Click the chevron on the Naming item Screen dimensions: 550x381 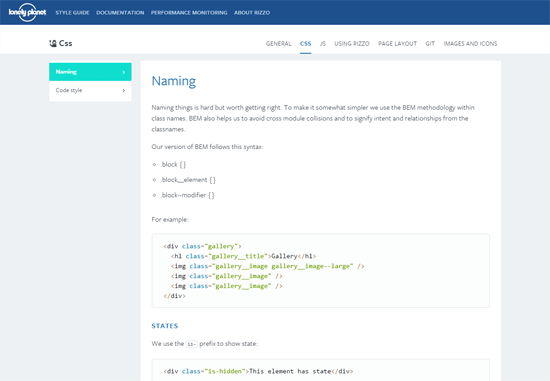point(123,72)
